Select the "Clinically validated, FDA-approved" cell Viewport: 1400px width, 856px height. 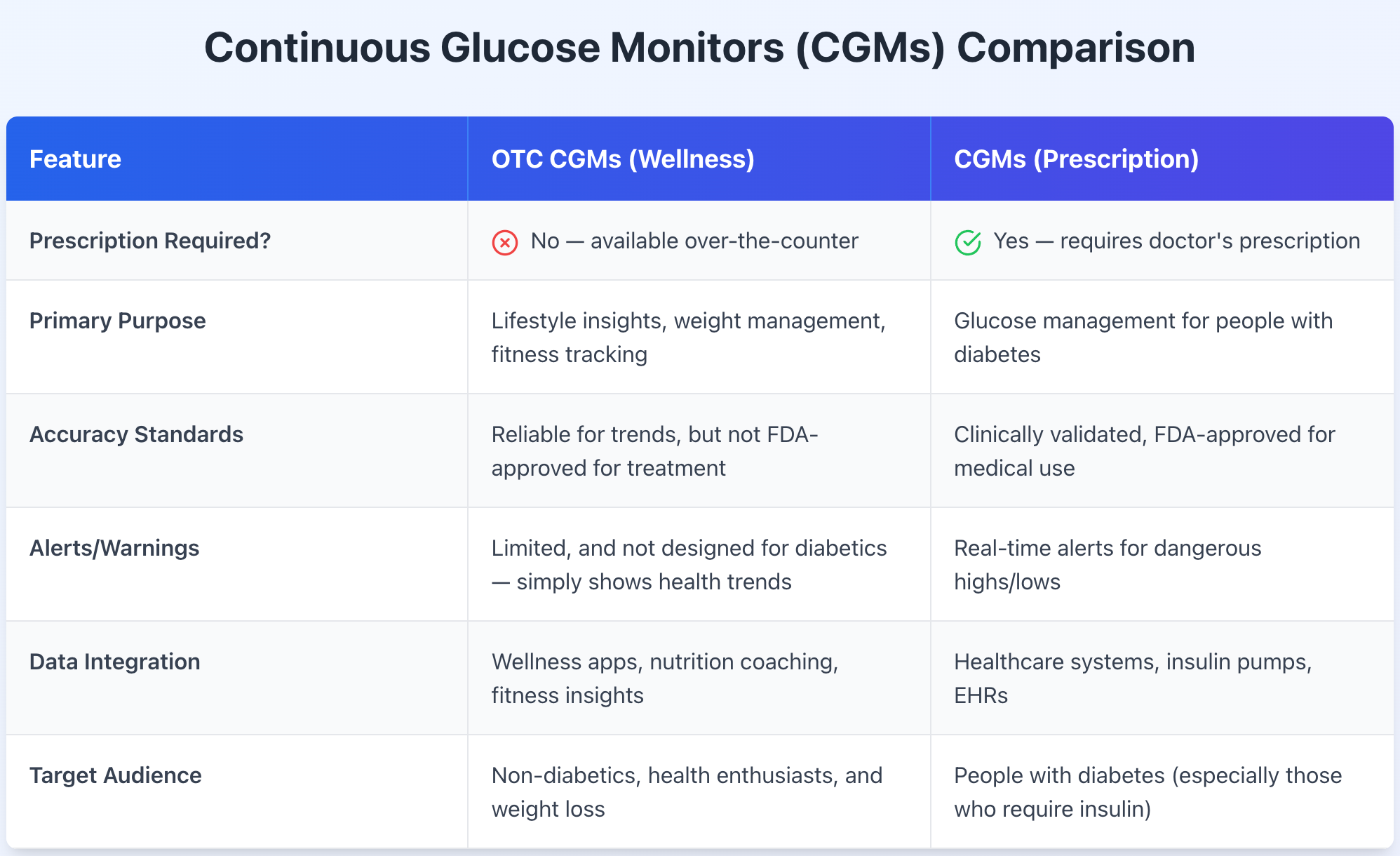click(x=1144, y=451)
